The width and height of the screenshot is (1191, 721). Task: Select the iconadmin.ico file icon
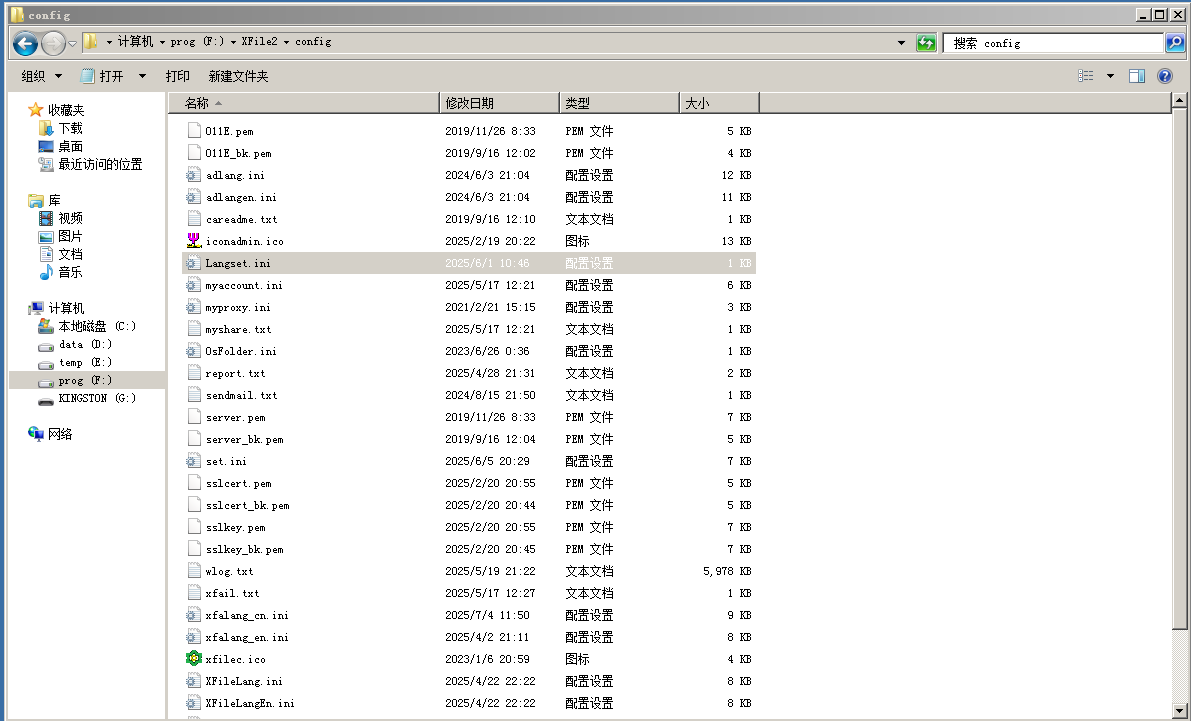pos(194,241)
